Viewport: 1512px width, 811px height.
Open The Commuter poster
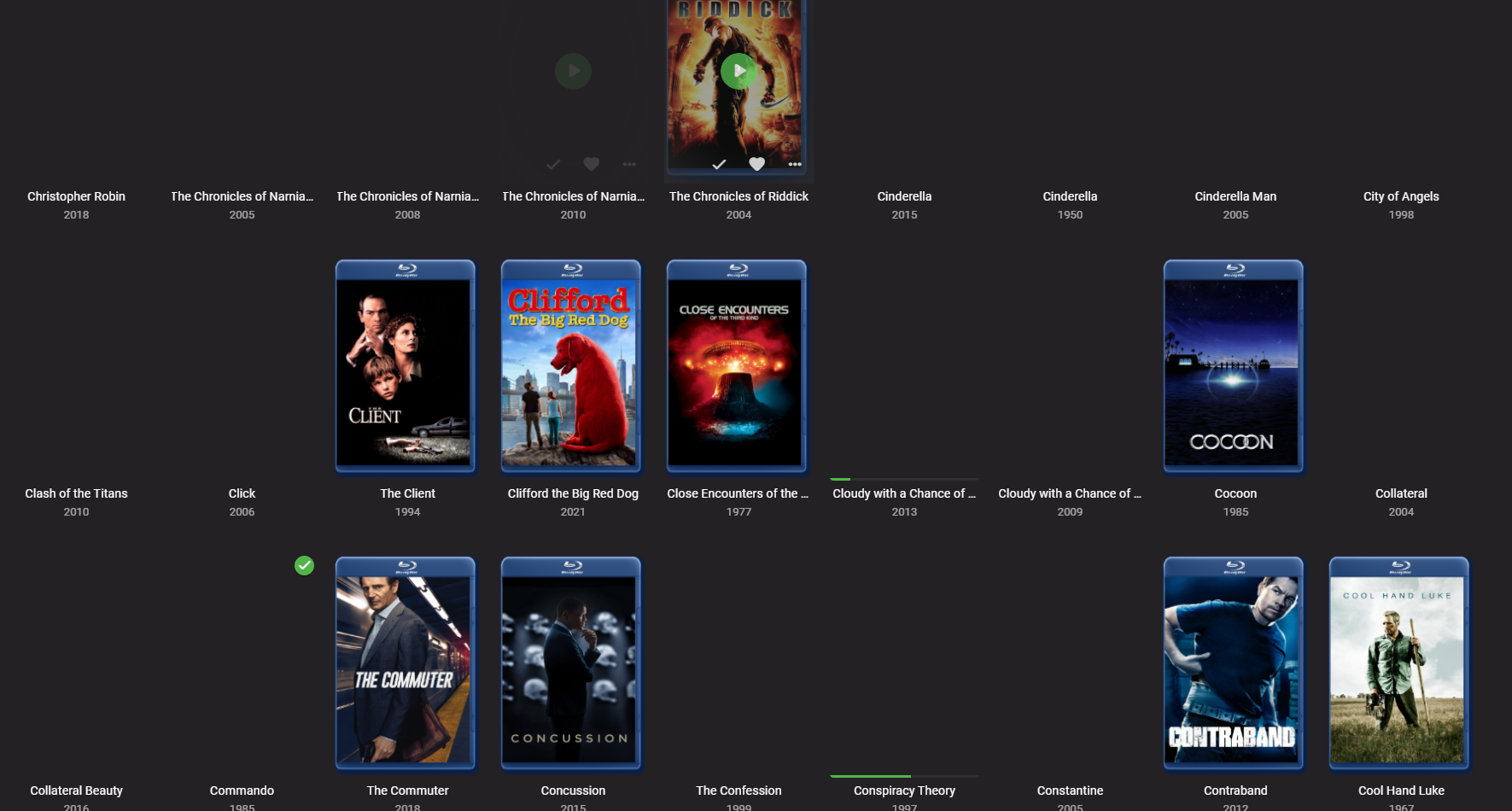tap(406, 663)
